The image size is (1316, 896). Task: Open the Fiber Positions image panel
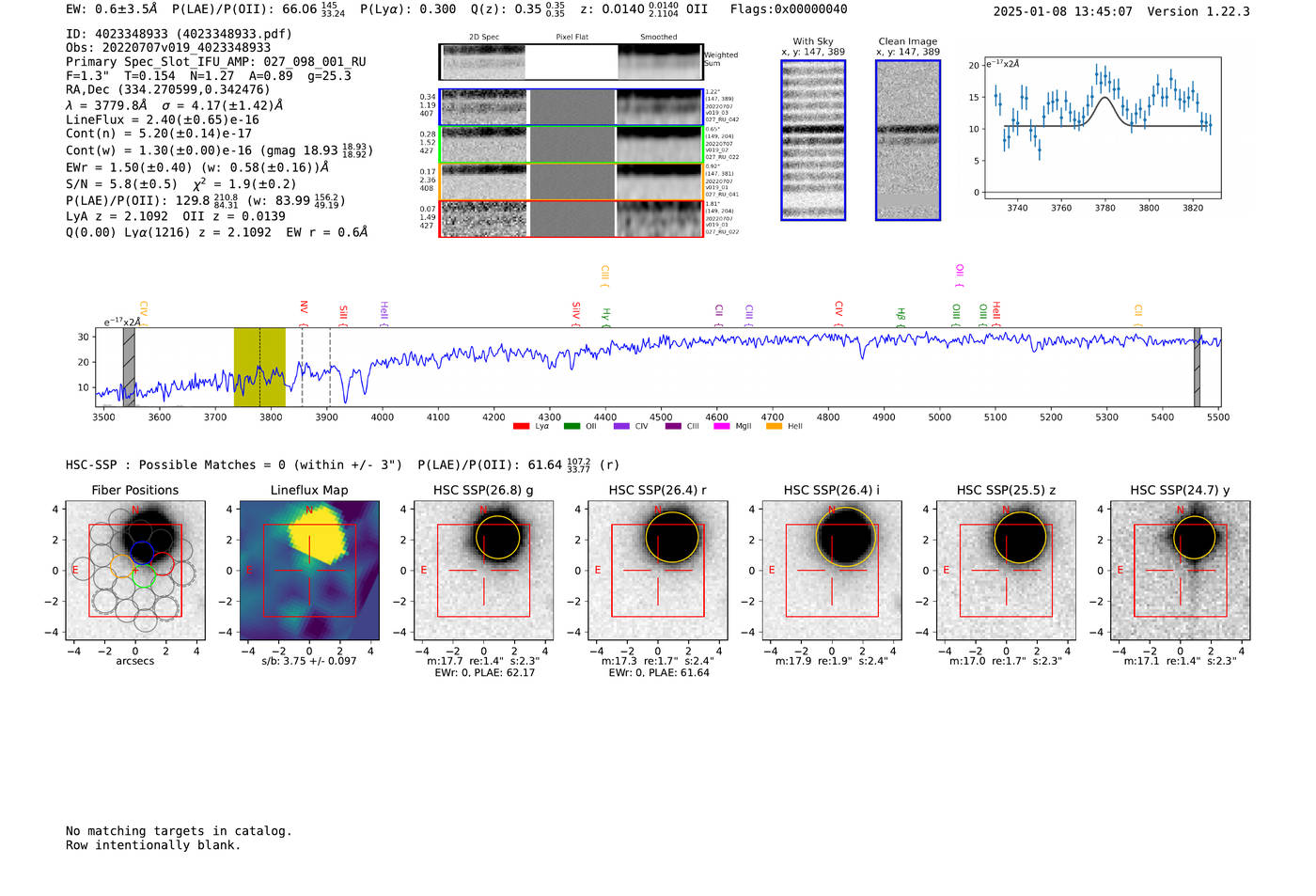(x=135, y=570)
